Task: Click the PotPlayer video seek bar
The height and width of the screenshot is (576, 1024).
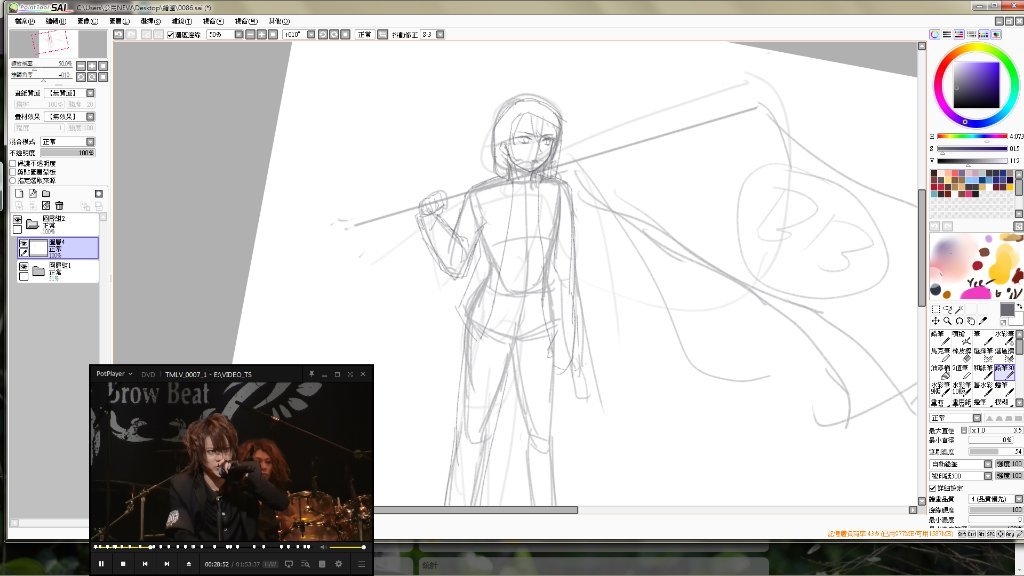Action: click(204, 547)
